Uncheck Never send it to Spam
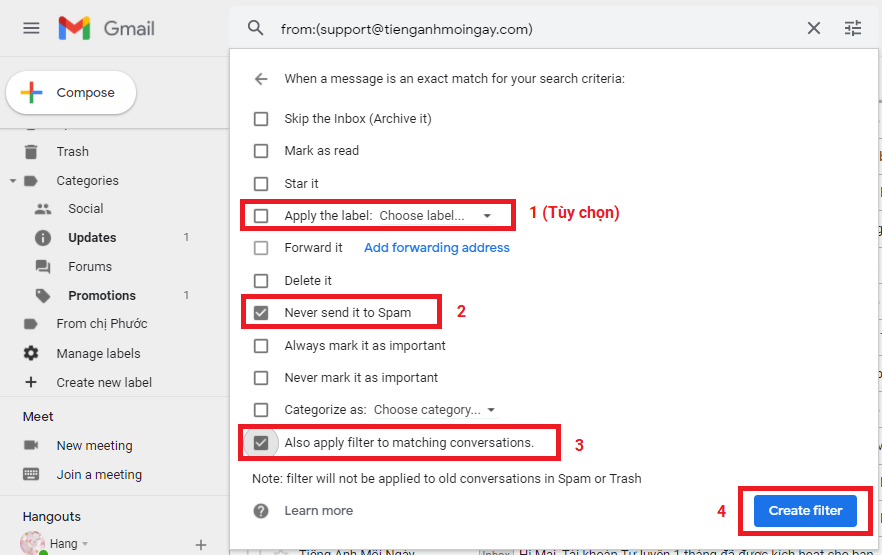The width and height of the screenshot is (882, 555). click(261, 313)
